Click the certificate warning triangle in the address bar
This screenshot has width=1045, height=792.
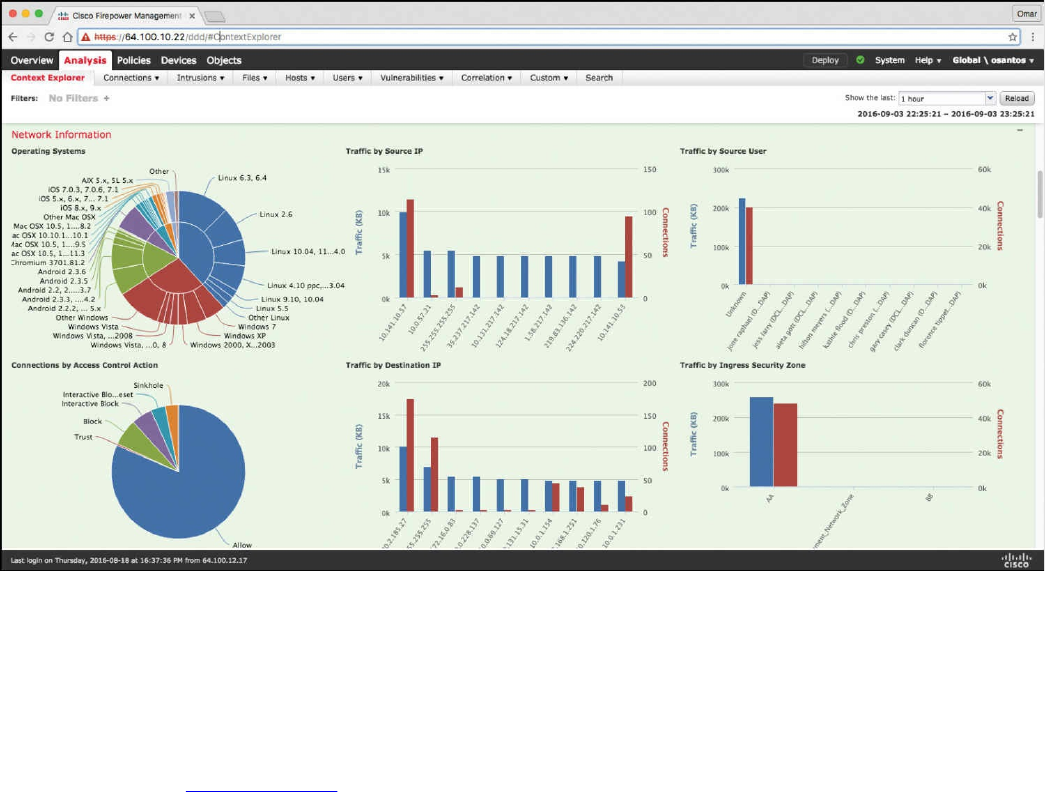tap(85, 37)
